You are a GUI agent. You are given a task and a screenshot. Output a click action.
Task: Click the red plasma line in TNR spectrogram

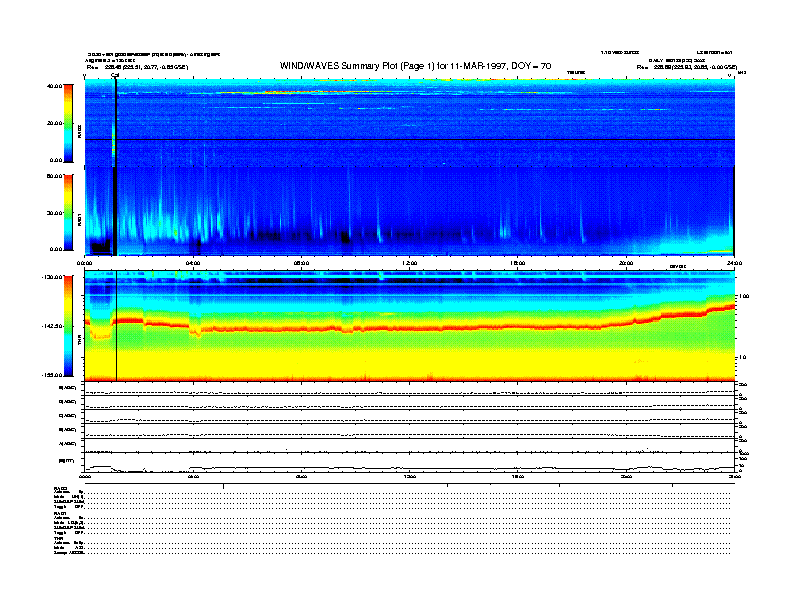click(409, 328)
